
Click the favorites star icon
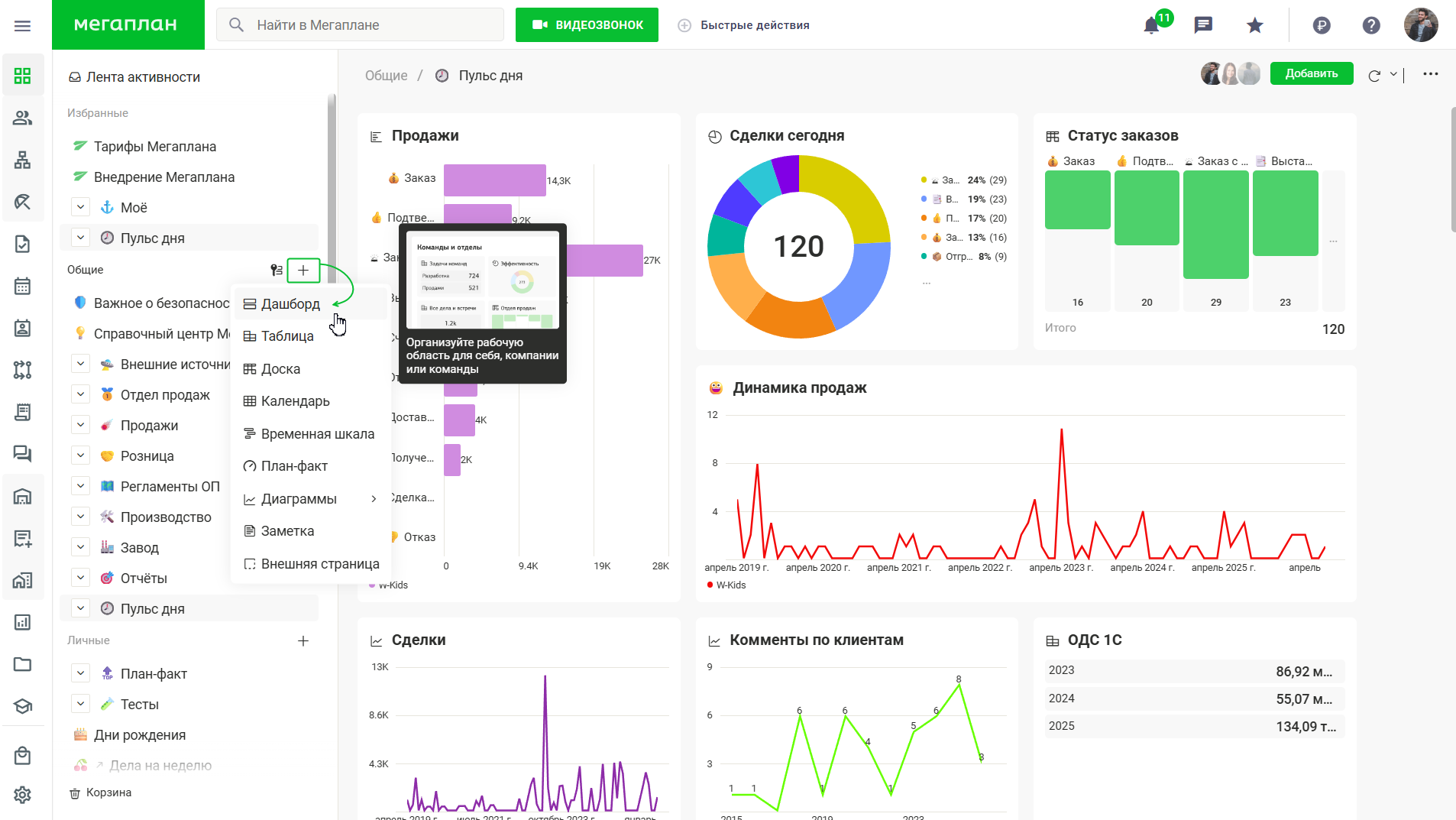[1254, 25]
